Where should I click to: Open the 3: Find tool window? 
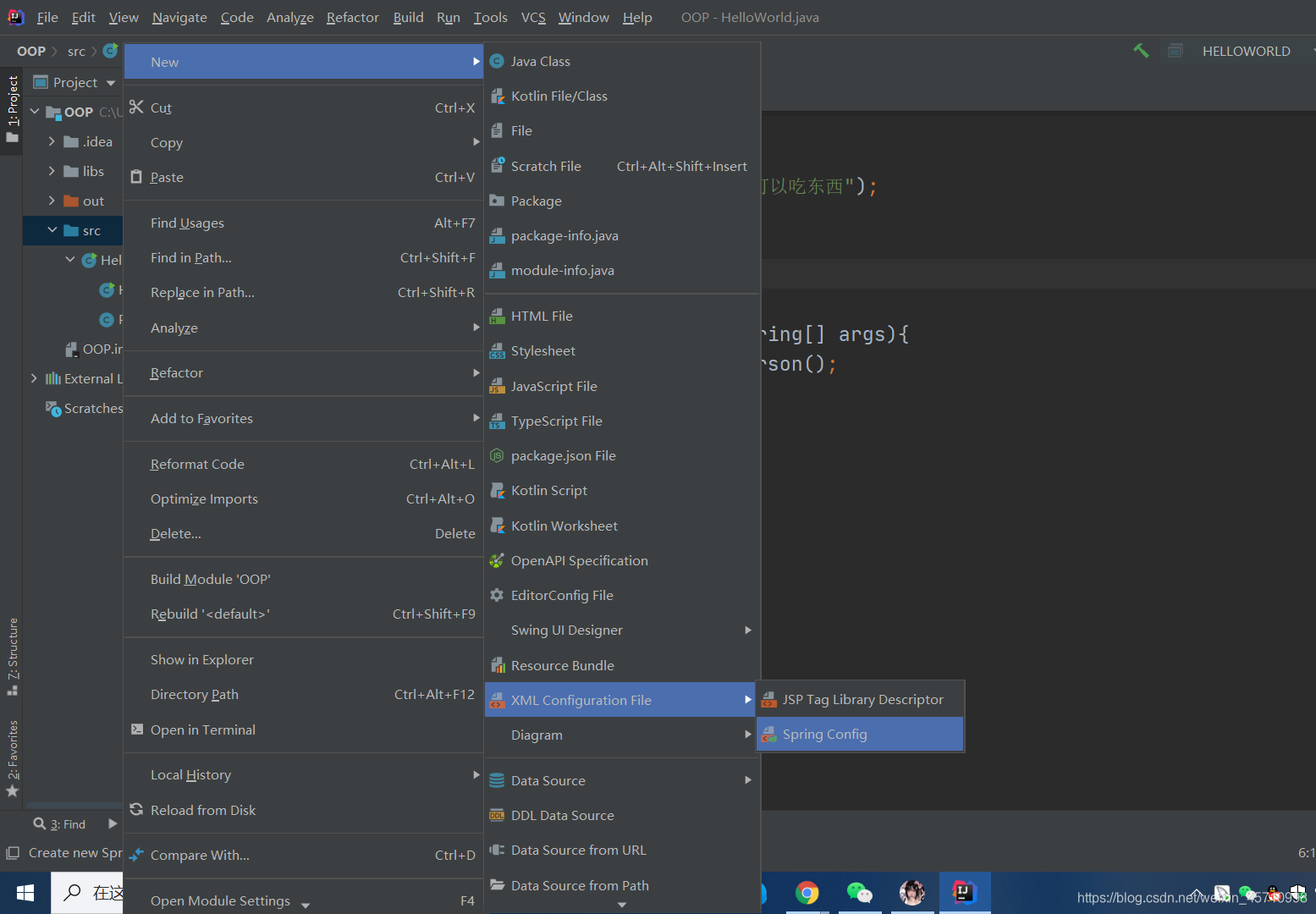[59, 824]
